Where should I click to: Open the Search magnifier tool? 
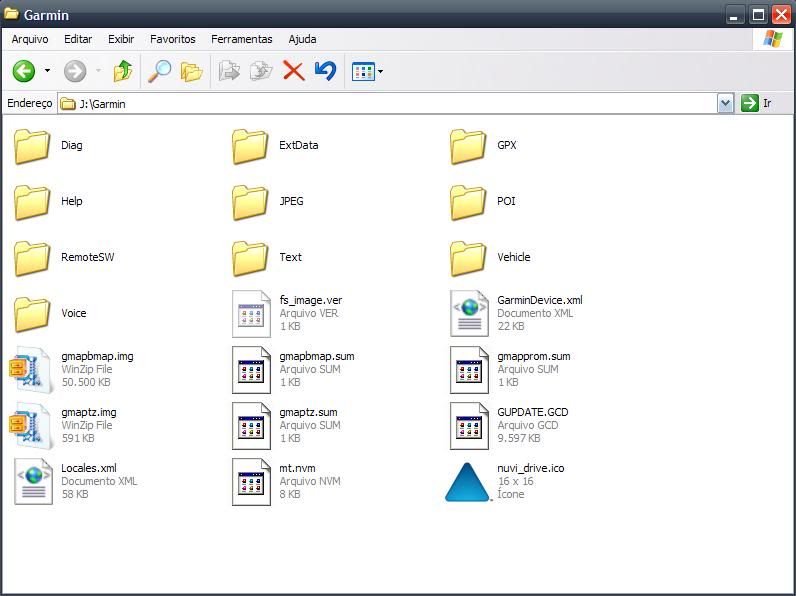click(x=159, y=71)
